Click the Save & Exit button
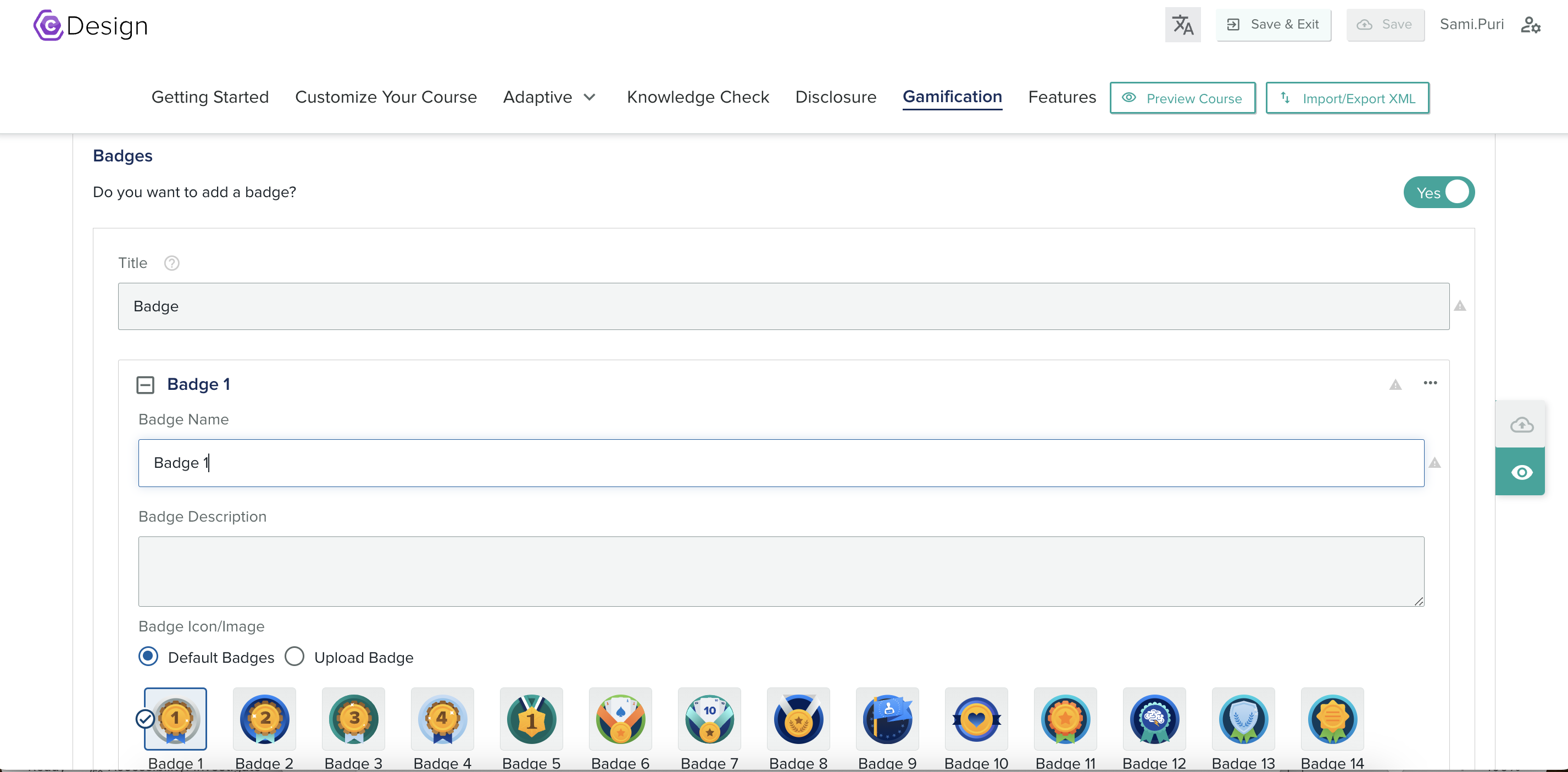The image size is (1568, 772). (1274, 25)
